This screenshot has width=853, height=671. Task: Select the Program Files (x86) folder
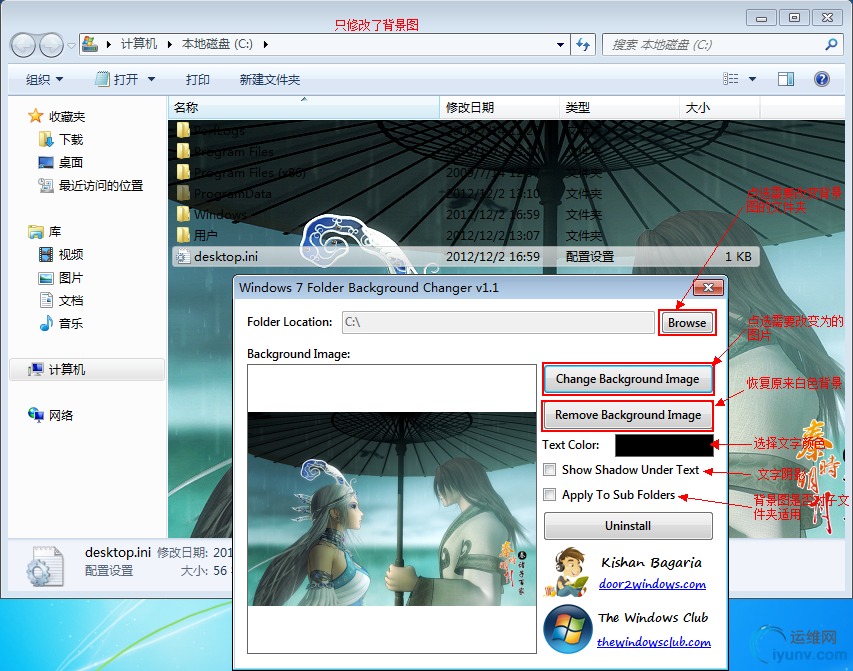[241, 173]
